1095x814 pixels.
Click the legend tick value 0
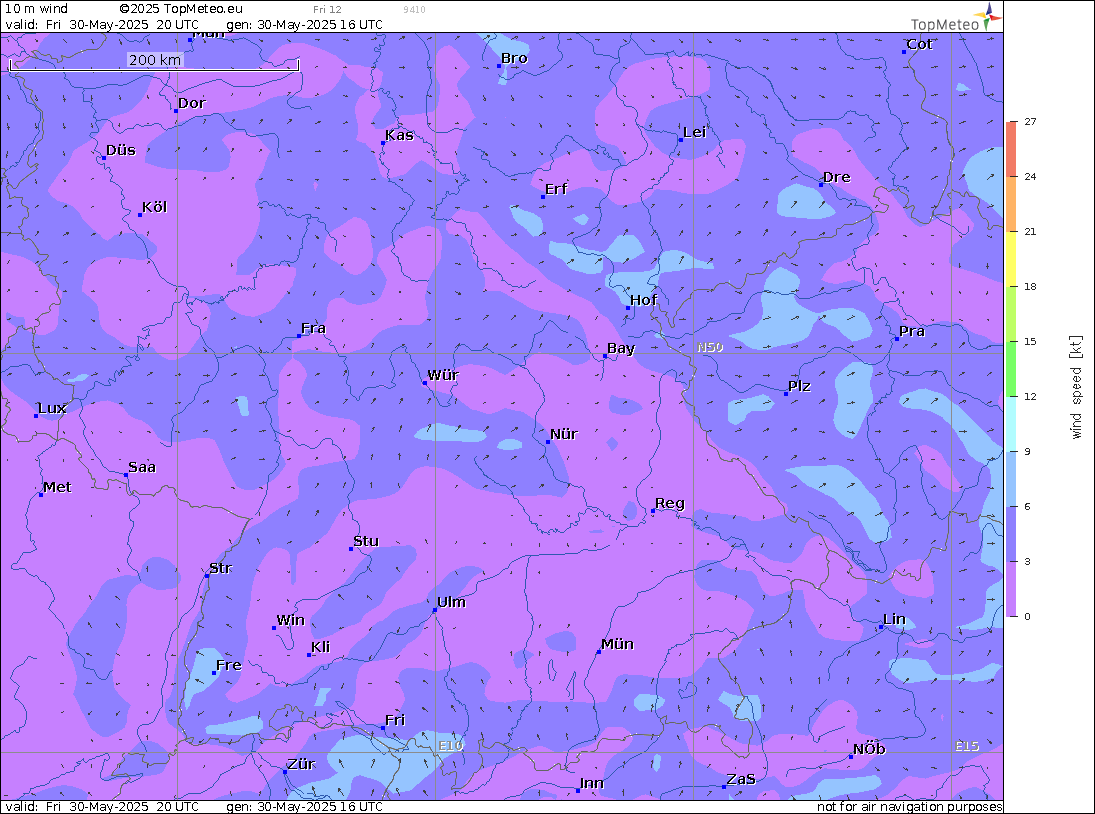[1027, 616]
